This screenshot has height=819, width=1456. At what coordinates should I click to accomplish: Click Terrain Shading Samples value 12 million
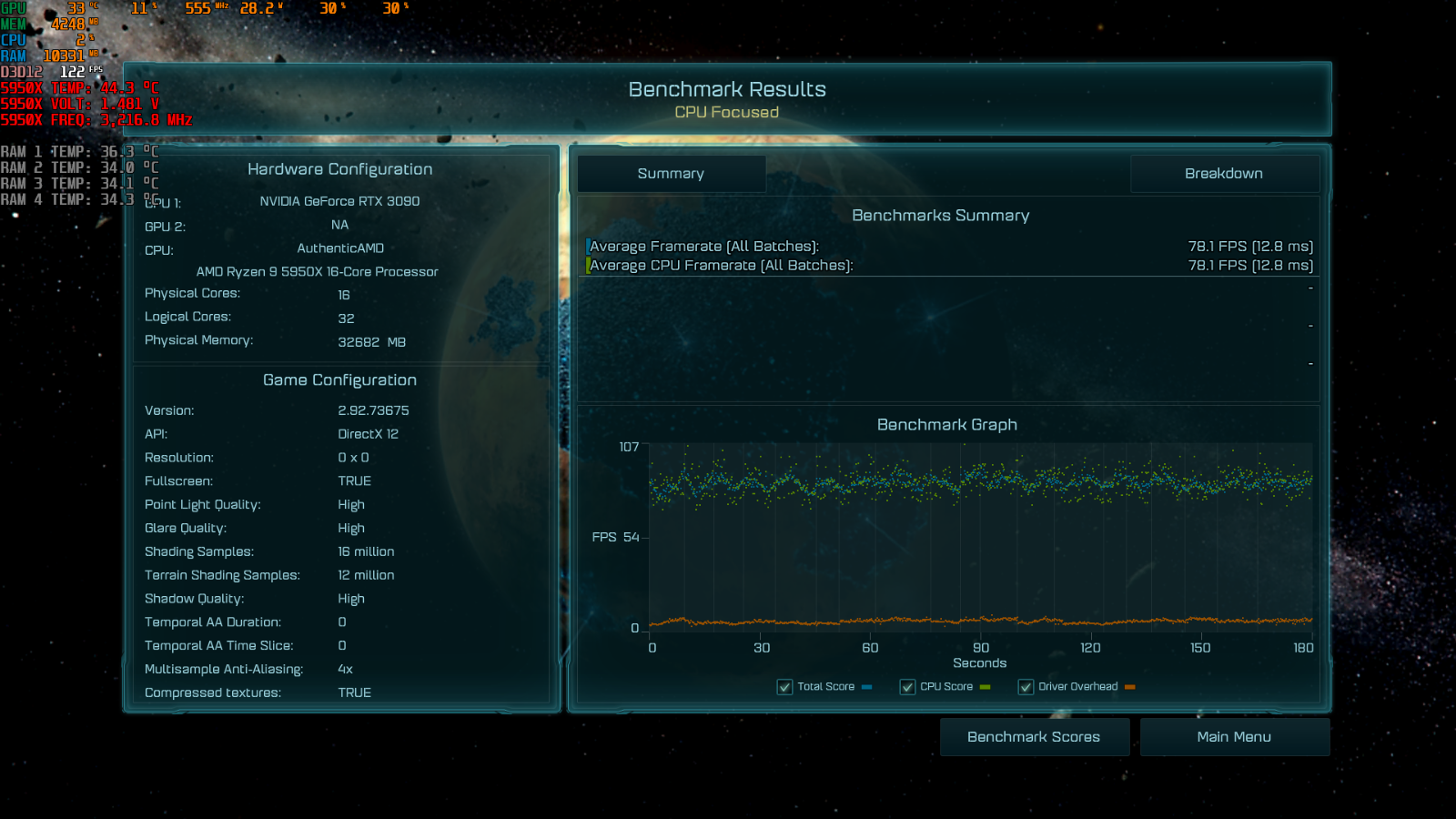[x=366, y=575]
